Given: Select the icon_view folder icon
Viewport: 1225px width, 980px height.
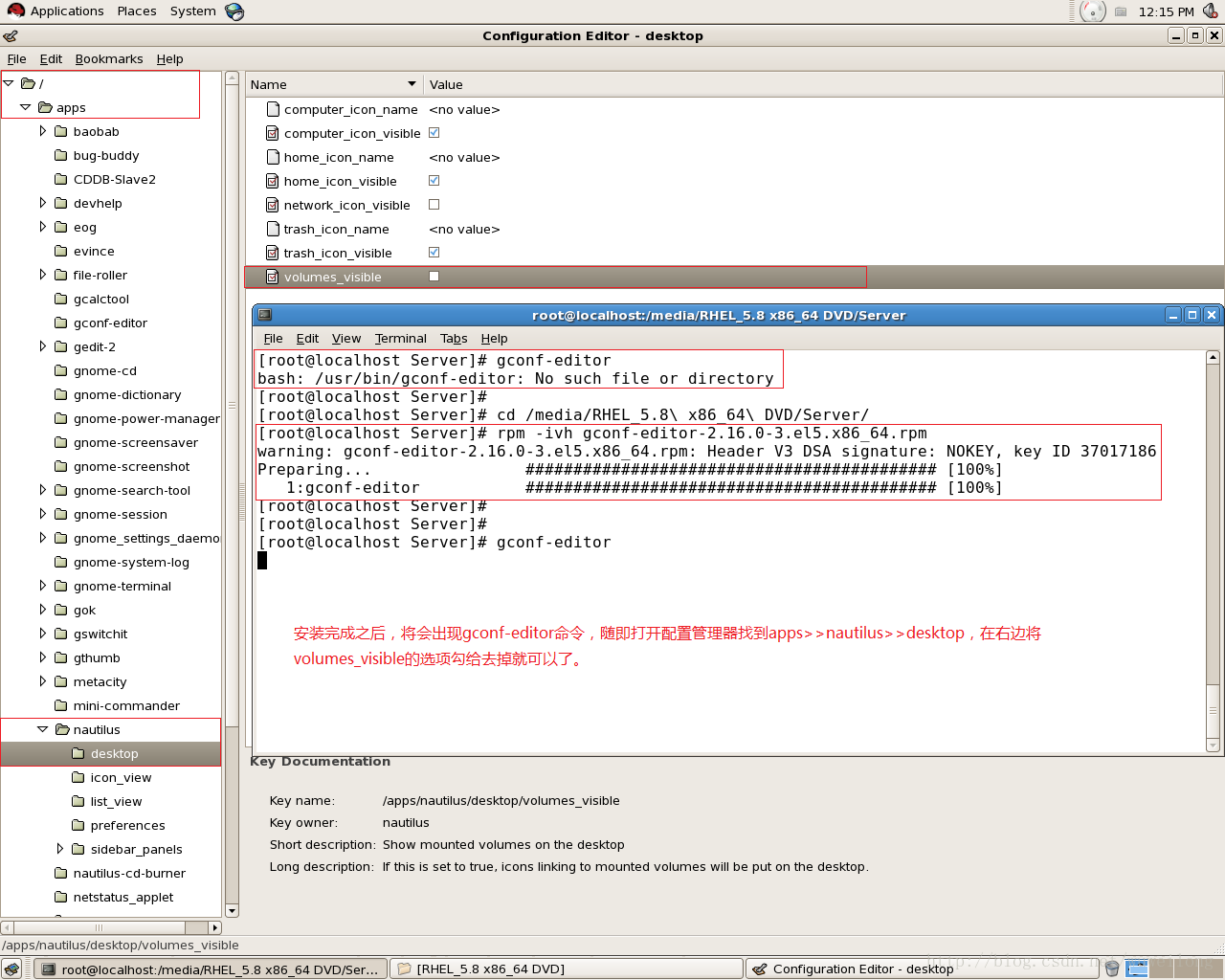Looking at the screenshot, I should pos(78,777).
